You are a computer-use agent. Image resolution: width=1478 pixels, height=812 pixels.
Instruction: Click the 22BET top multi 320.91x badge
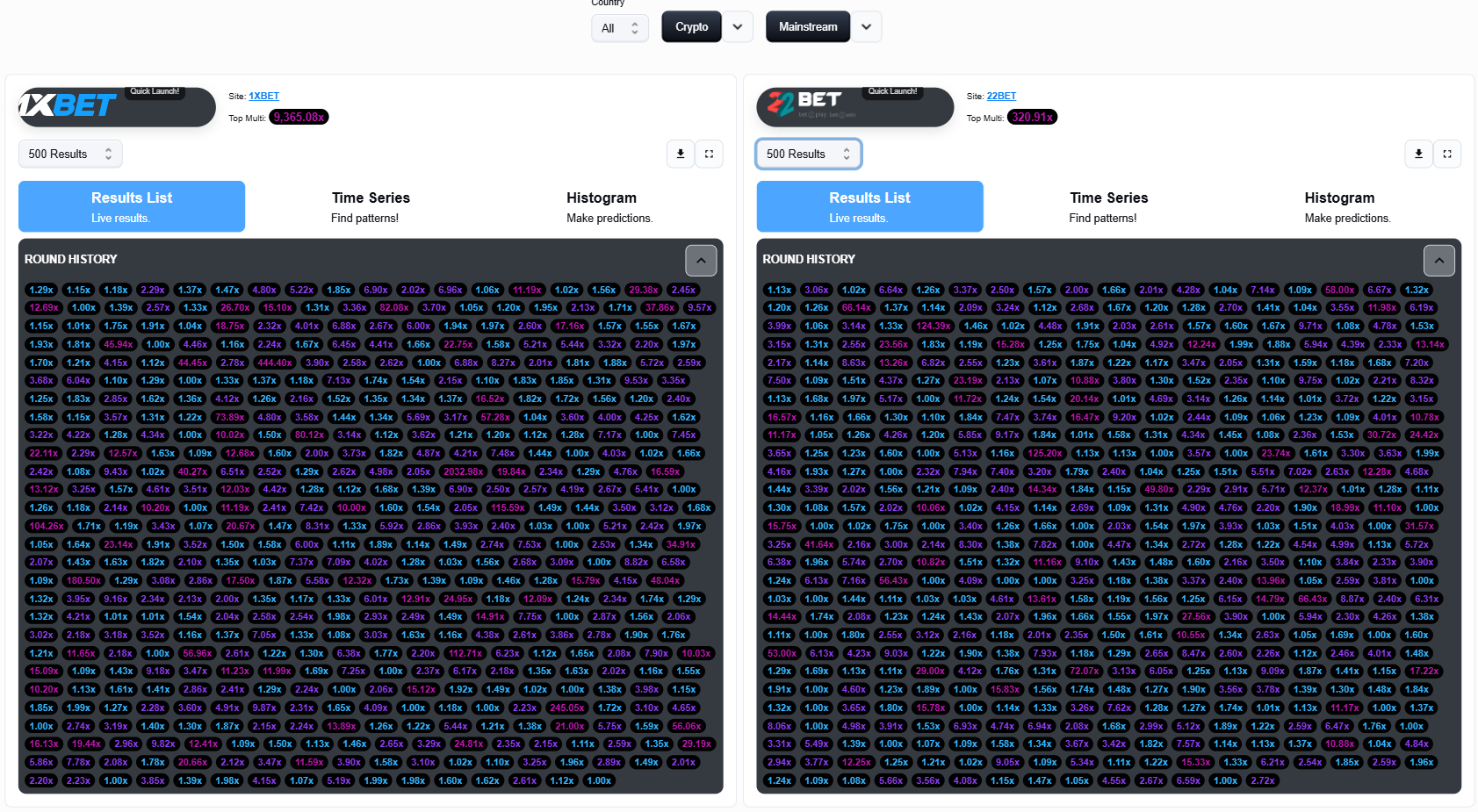tap(1032, 117)
